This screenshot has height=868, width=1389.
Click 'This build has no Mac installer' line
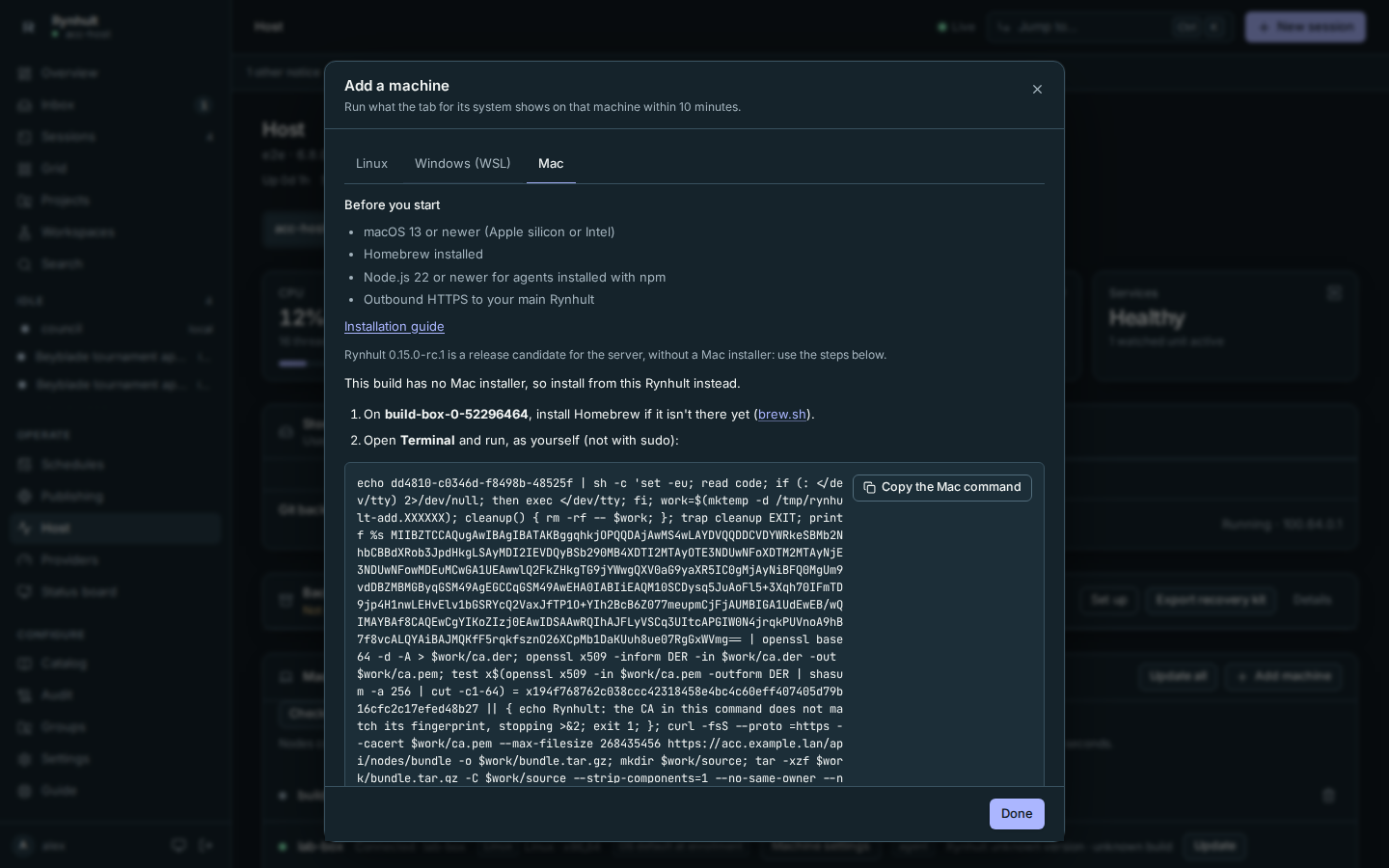pyautogui.click(x=542, y=384)
